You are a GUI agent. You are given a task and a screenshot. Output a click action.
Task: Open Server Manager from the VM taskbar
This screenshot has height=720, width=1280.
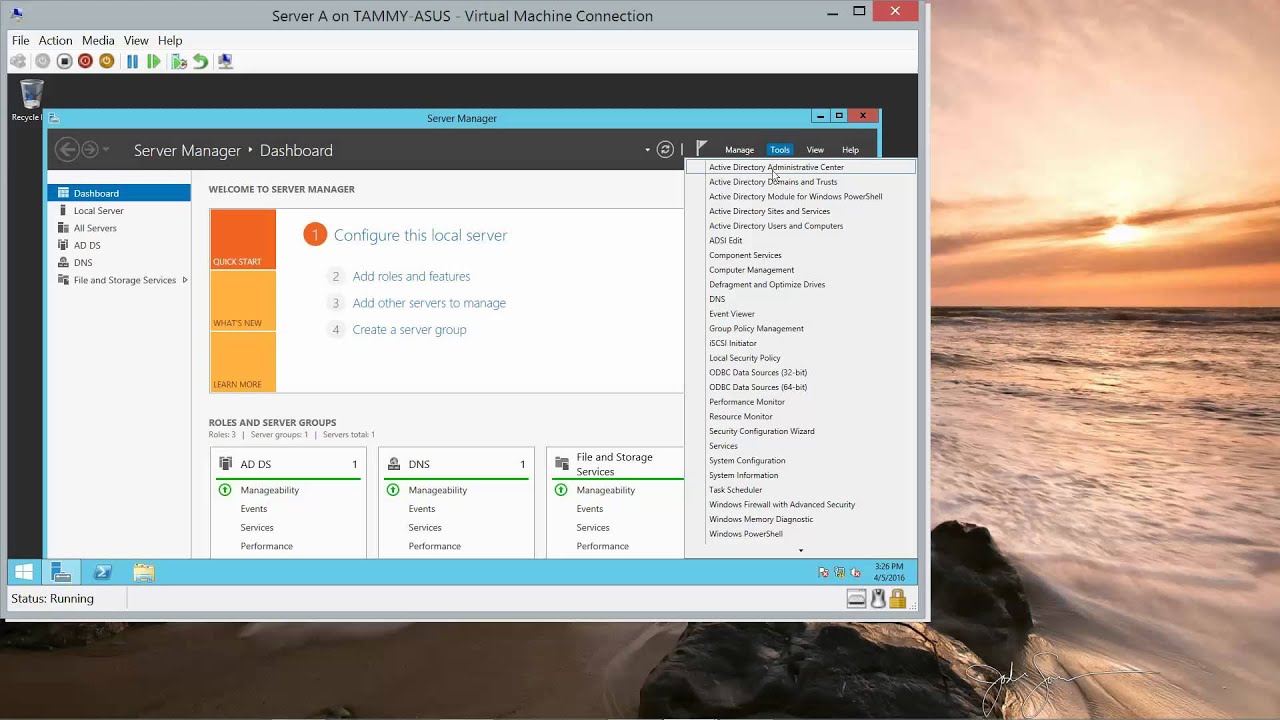(x=61, y=572)
